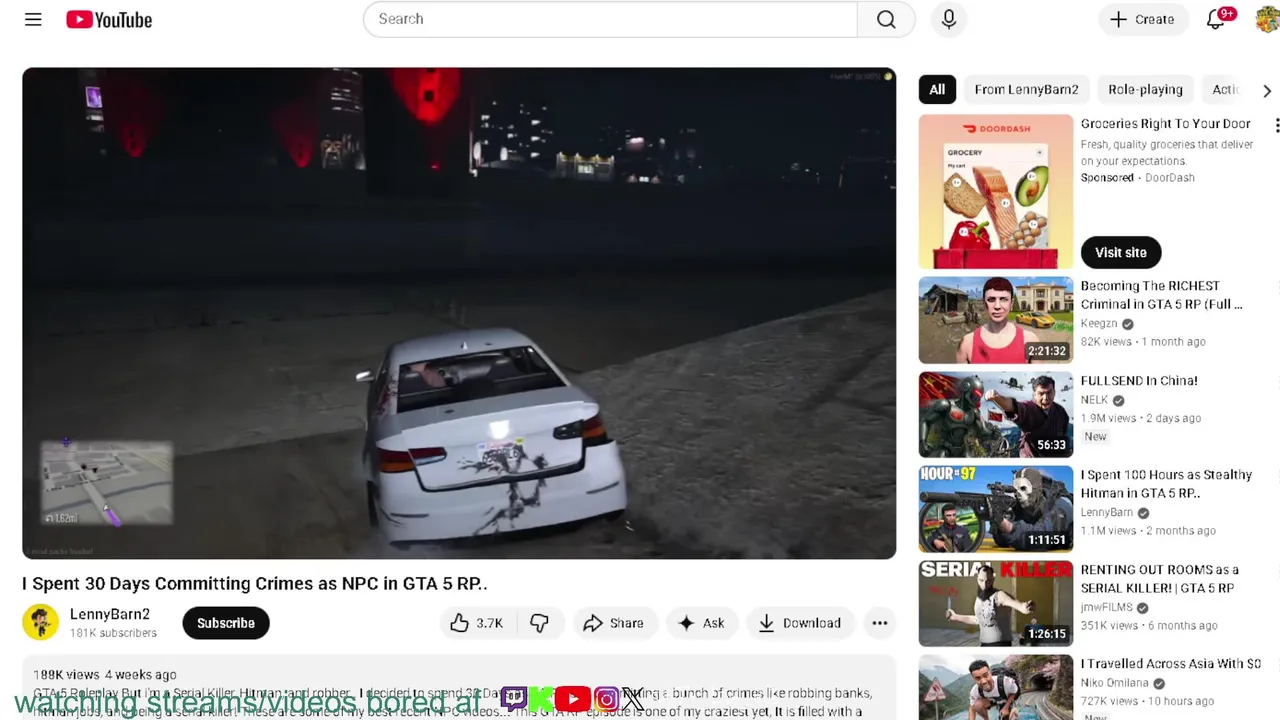Click the Instagram icon in overlay

pos(606,699)
